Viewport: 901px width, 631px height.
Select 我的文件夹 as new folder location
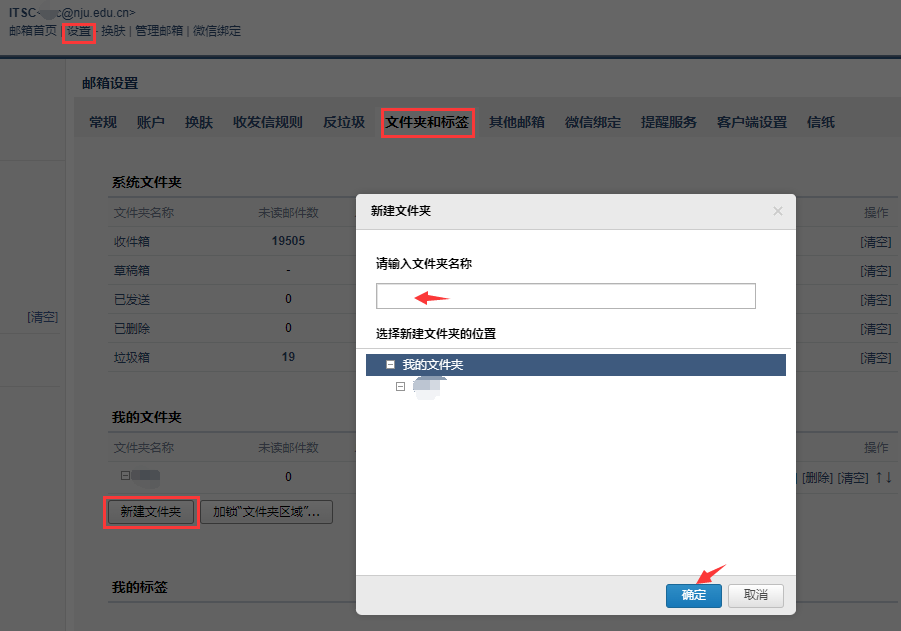[433, 365]
